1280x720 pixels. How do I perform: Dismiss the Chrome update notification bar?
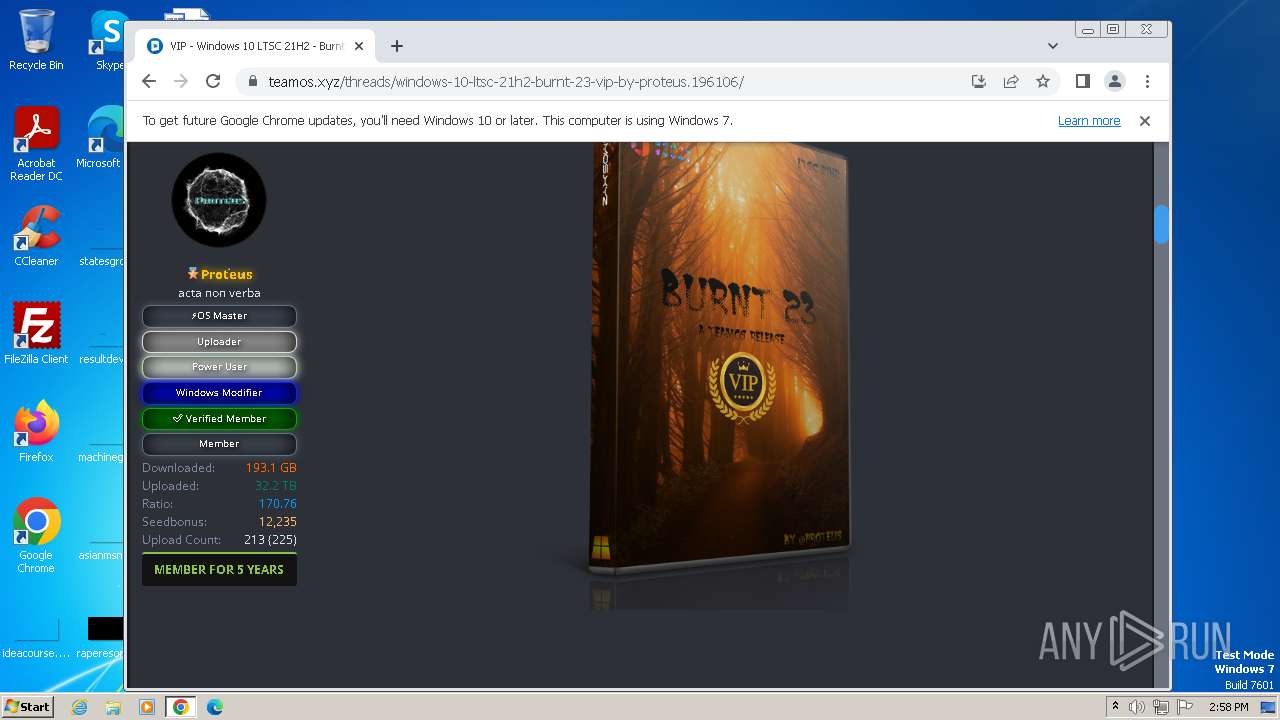tap(1145, 121)
